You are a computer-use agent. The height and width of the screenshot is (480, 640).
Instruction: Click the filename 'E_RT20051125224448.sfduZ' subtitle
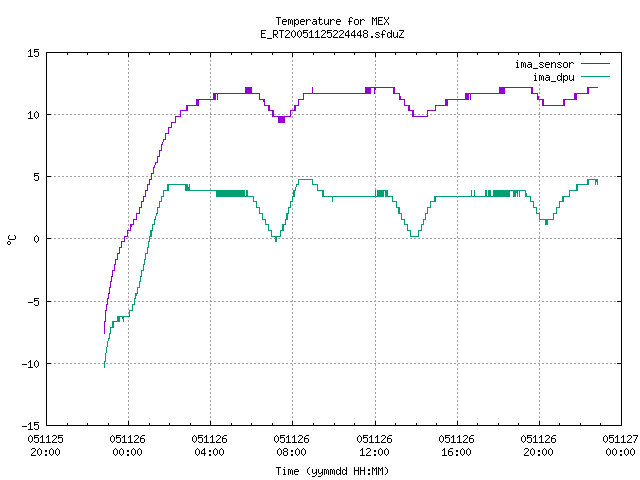332,34
